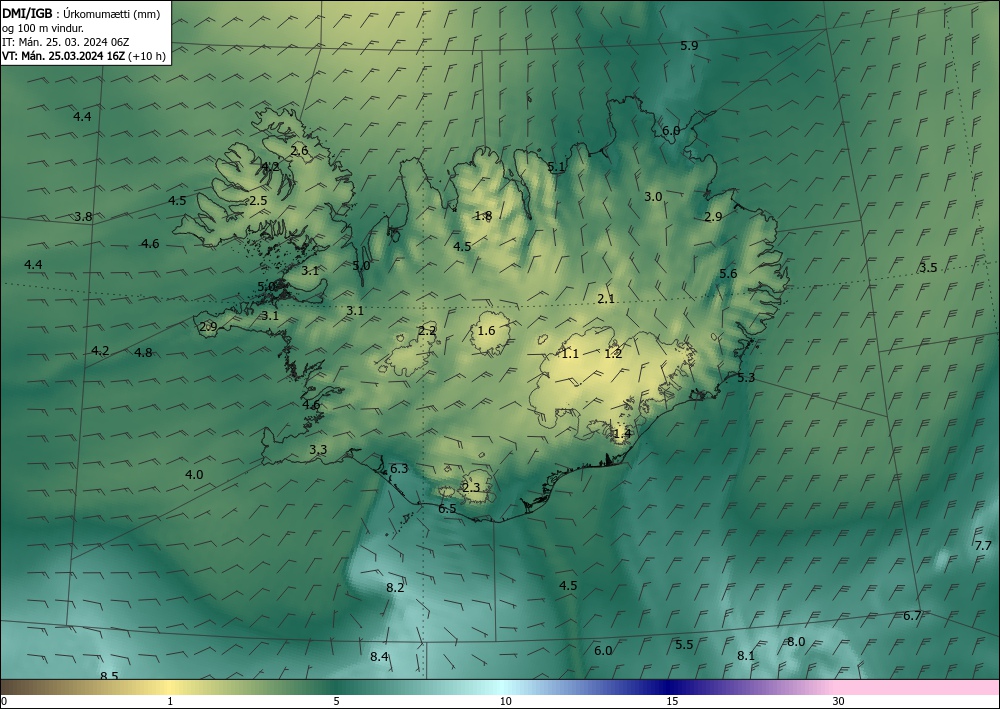The image size is (1000, 709).
Task: Click the 8.0 value label on the map
Action: click(x=796, y=642)
